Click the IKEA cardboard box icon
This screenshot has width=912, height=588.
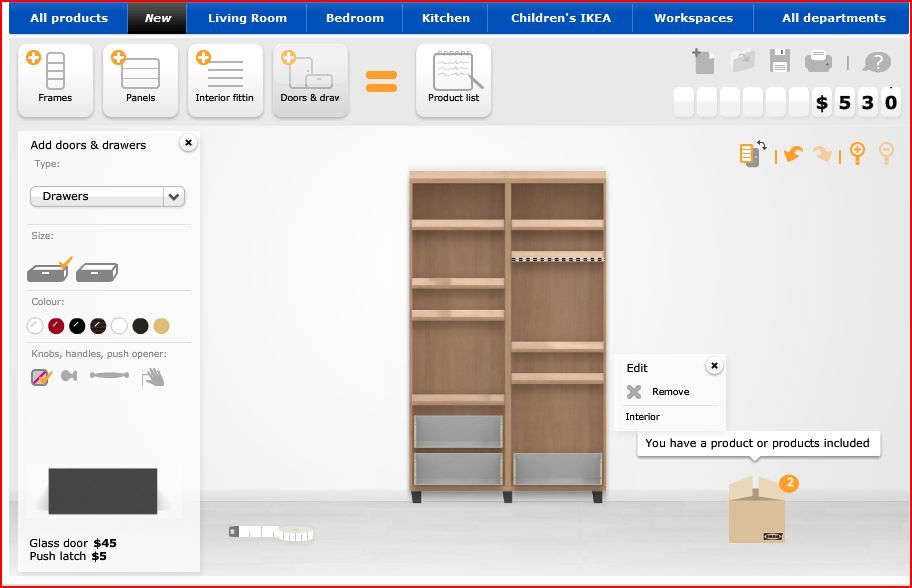click(x=756, y=509)
